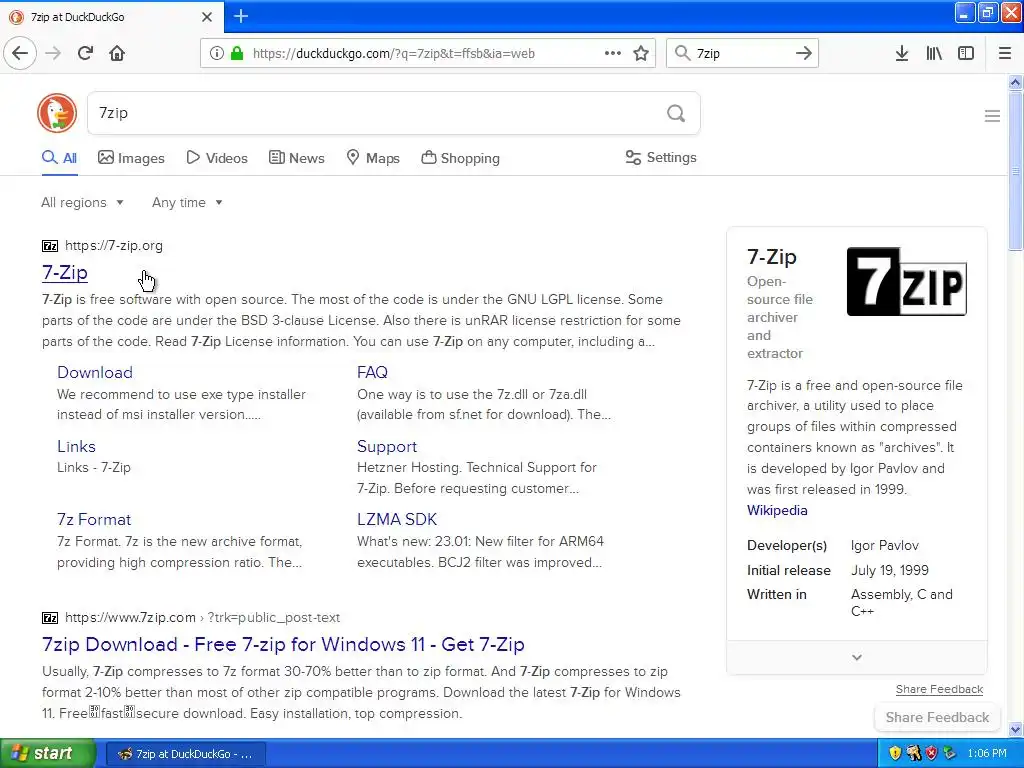Submit the Firefox search box arrow
The height and width of the screenshot is (768, 1024).
coord(804,54)
